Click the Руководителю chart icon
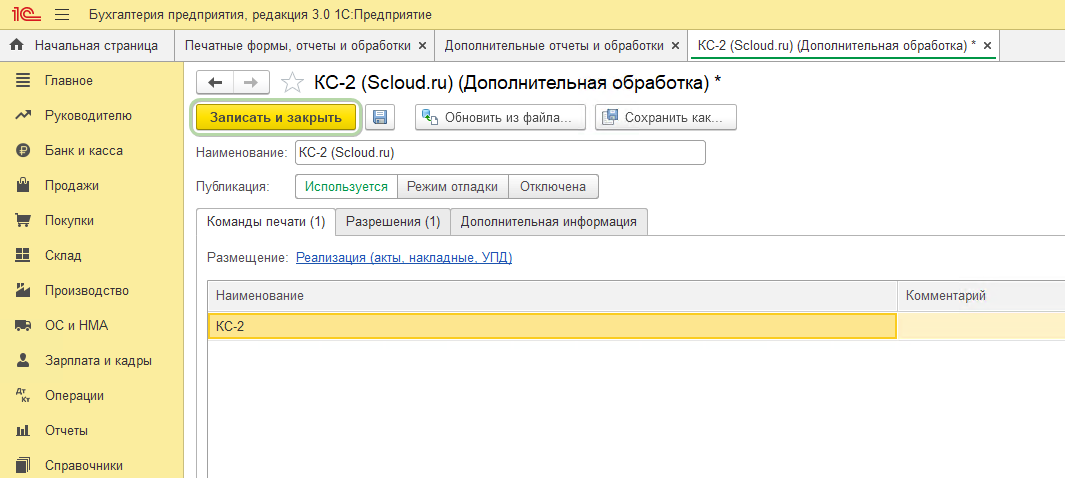Screen dimensions: 1065x478 point(23,115)
